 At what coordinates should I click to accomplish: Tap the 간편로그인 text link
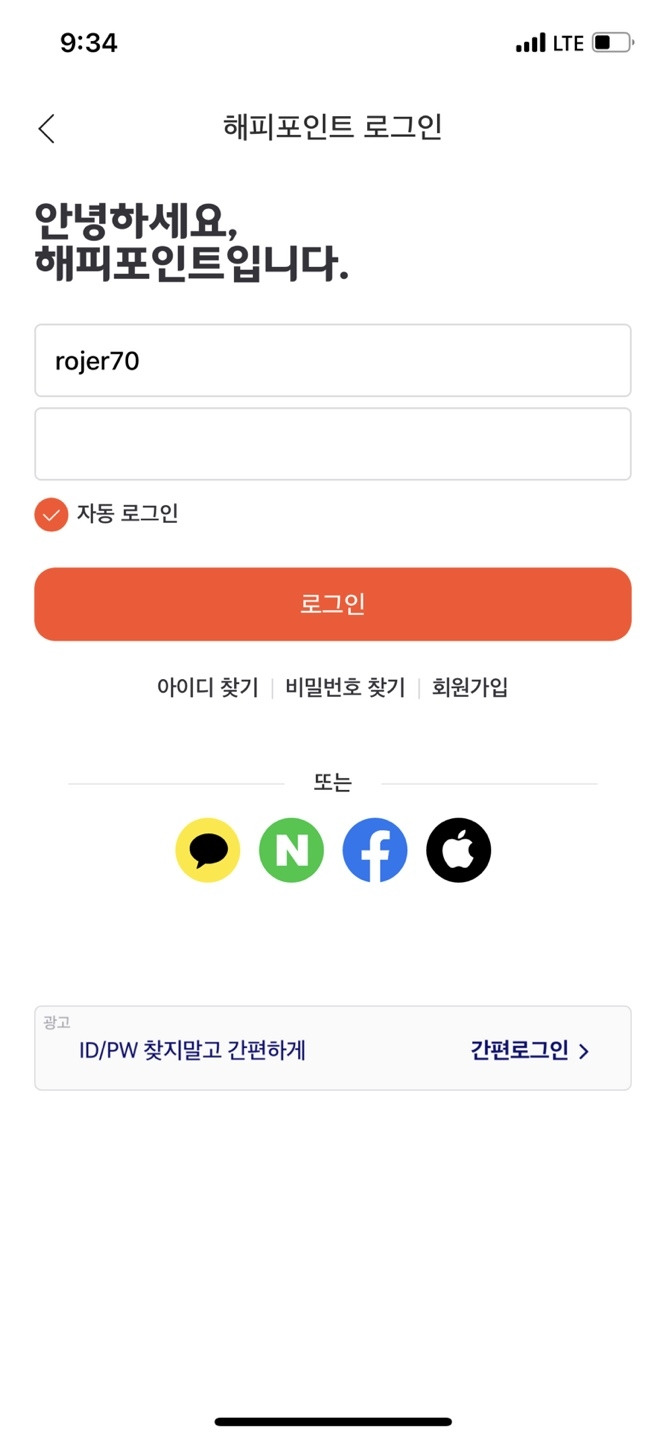tap(519, 1050)
